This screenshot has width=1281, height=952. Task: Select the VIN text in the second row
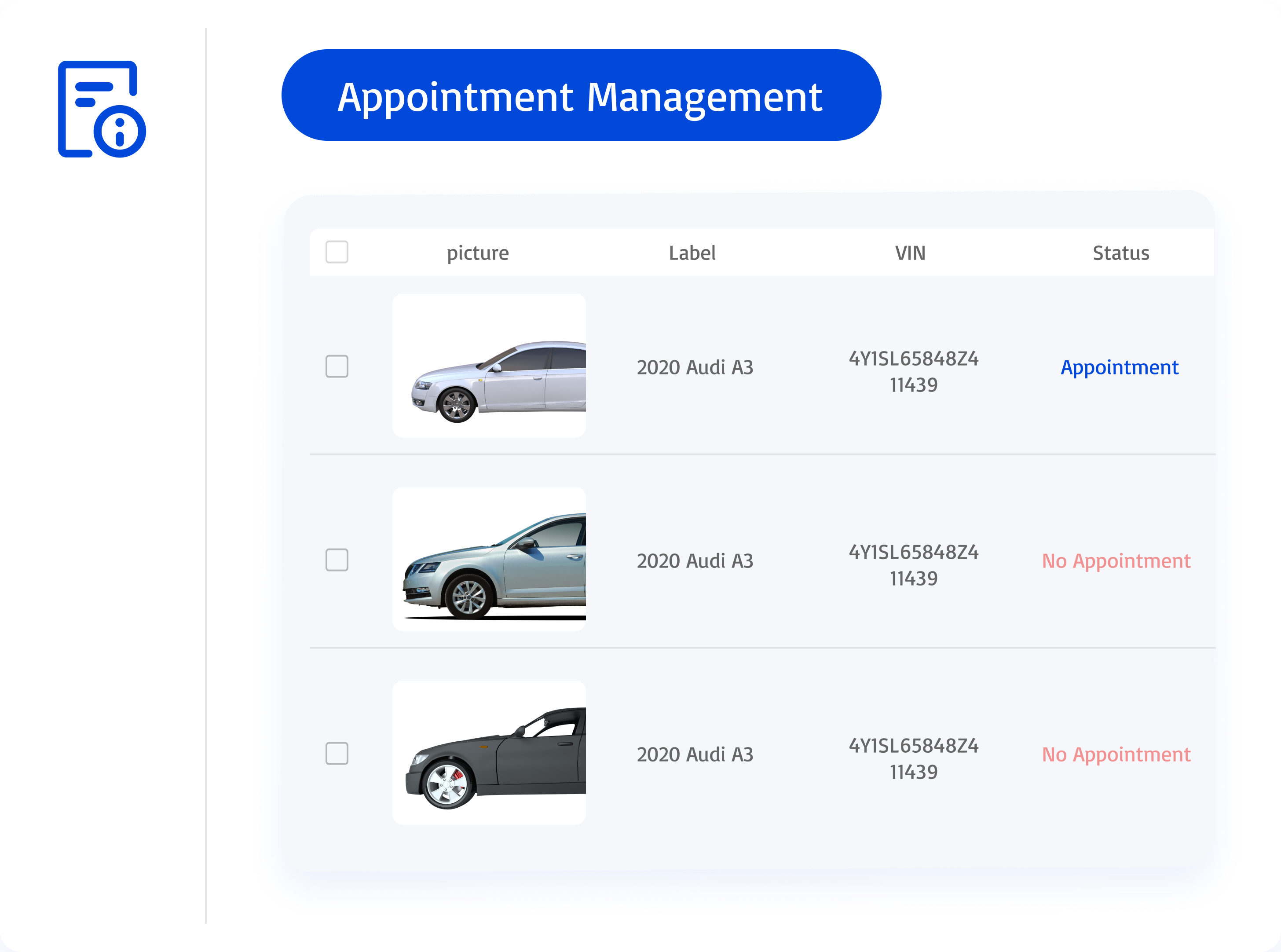click(913, 565)
